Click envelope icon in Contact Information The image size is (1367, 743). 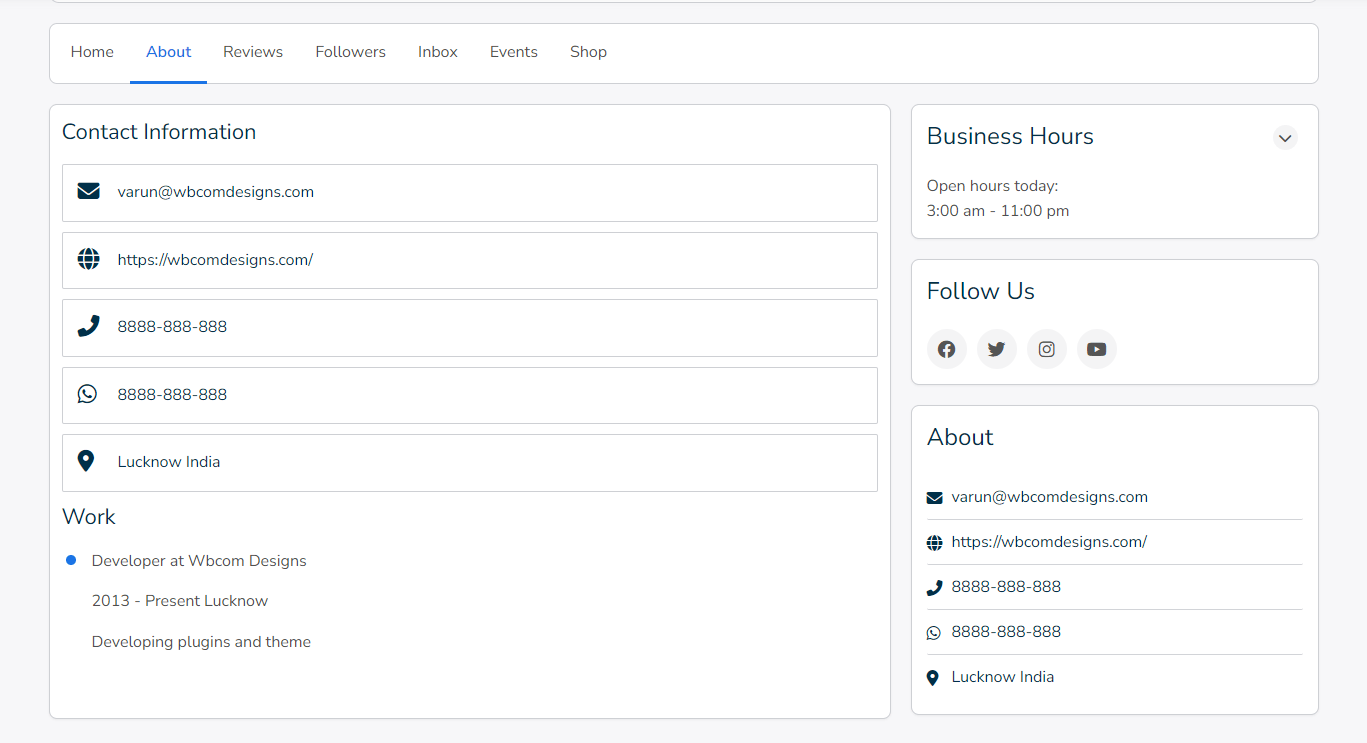point(88,191)
